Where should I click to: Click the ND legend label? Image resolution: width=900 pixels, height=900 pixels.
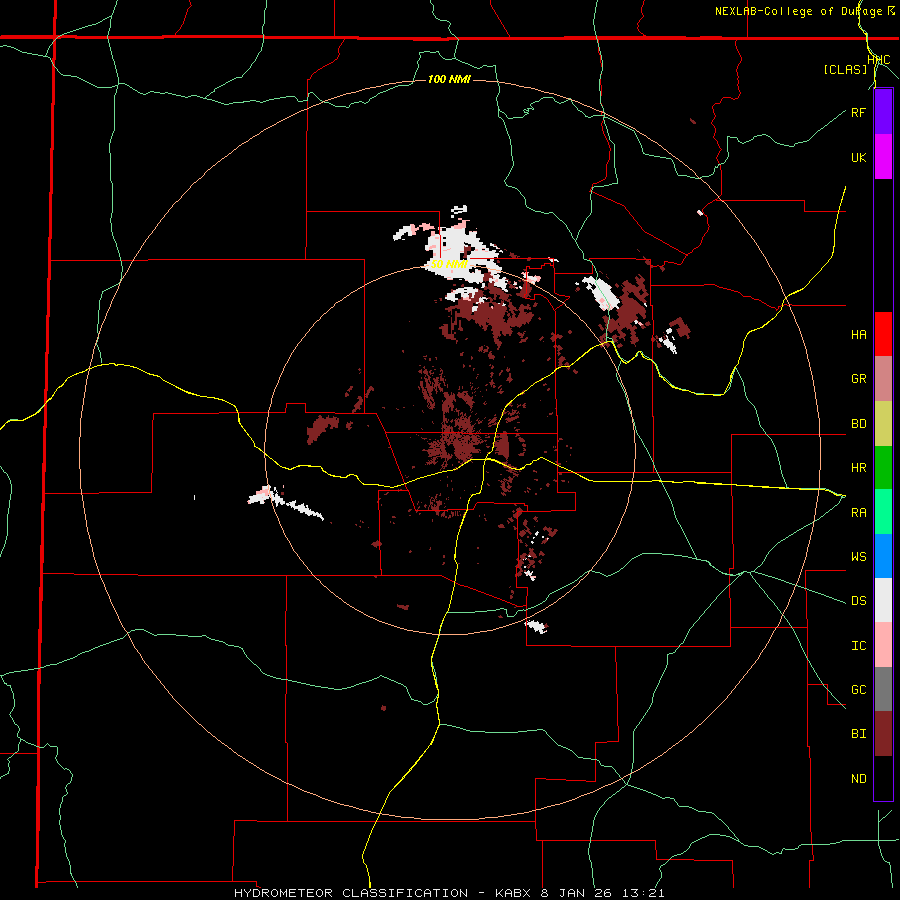coord(858,778)
